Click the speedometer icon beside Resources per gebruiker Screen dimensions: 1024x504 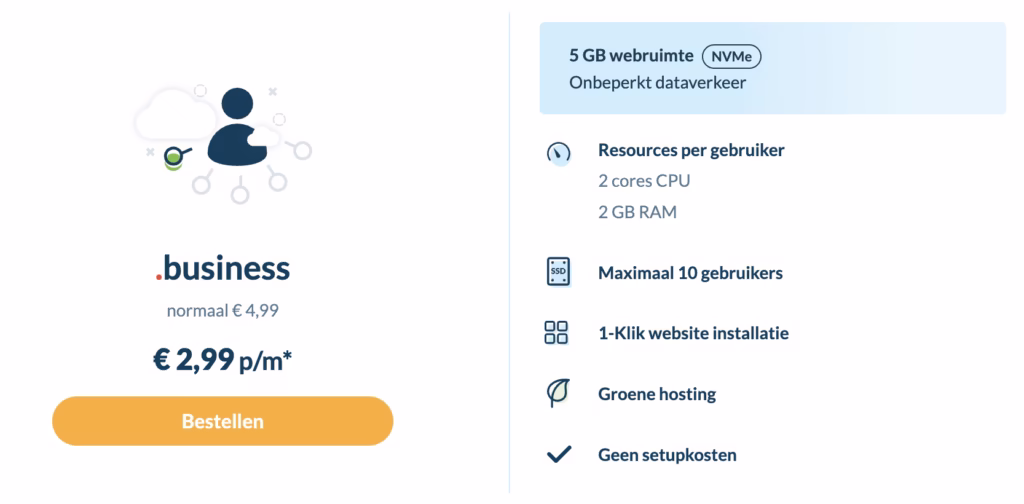tap(558, 153)
